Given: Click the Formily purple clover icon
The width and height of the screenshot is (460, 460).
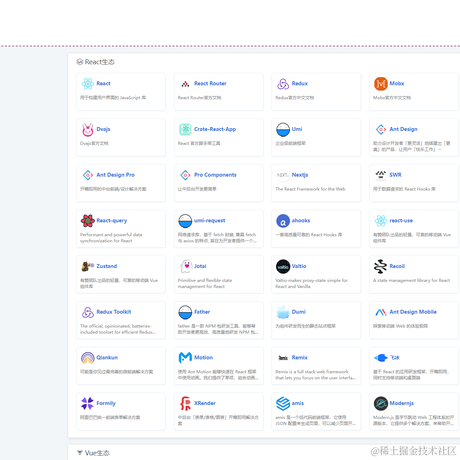Looking at the screenshot, I should (x=88, y=403).
